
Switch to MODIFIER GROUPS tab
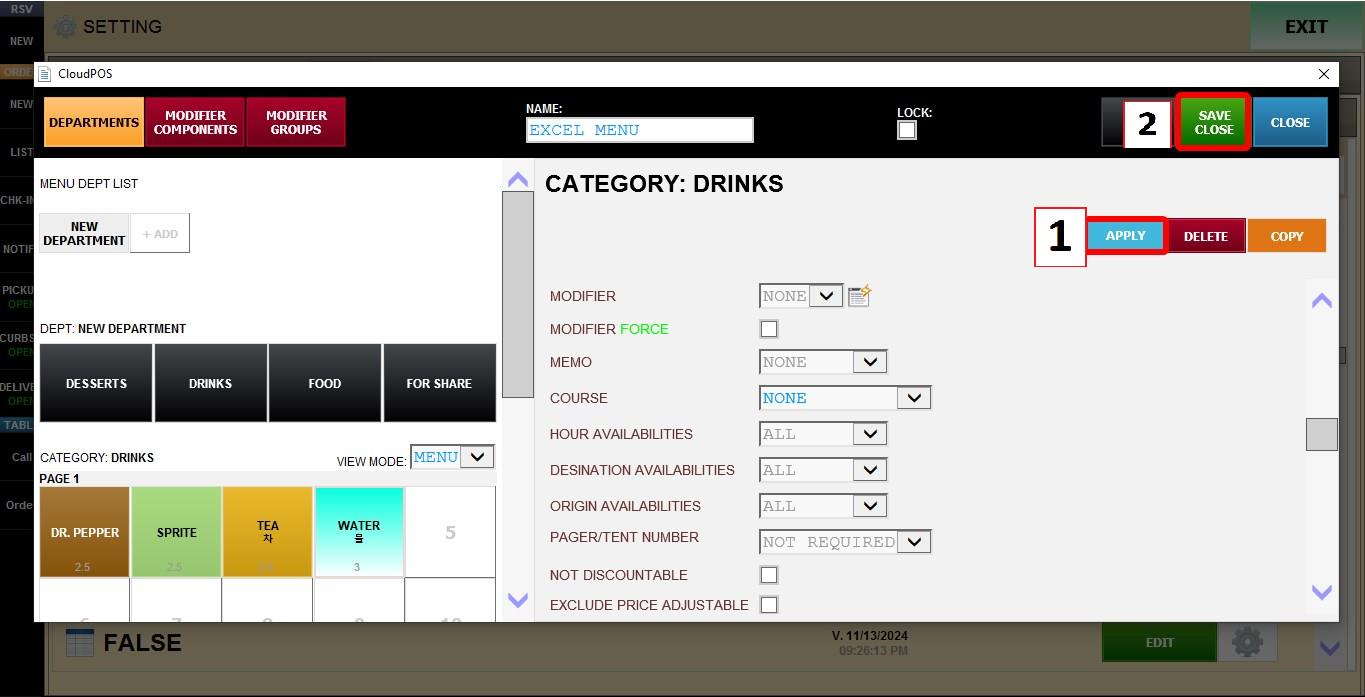coord(296,122)
